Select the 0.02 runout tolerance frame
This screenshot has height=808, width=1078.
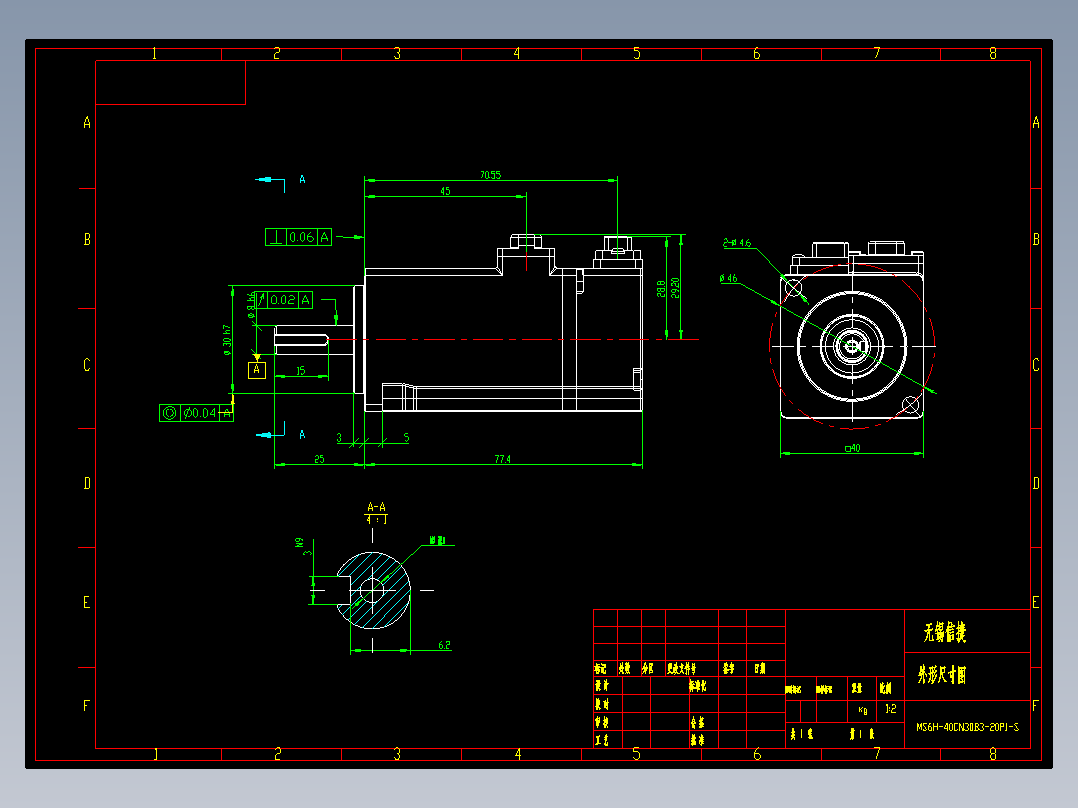pyautogui.click(x=284, y=300)
